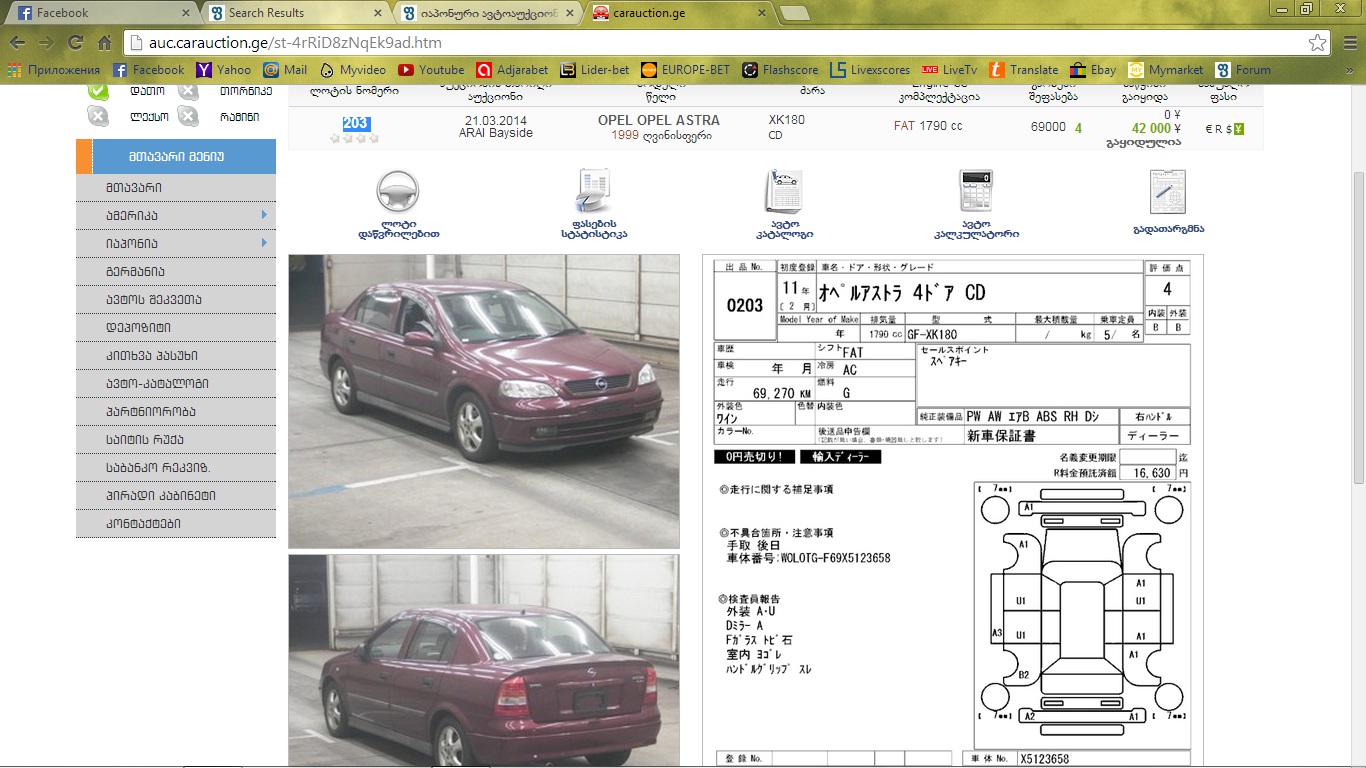The image size is (1366, 768).
Task: Expand the იაპონია sidebar submenu
Action: (264, 243)
